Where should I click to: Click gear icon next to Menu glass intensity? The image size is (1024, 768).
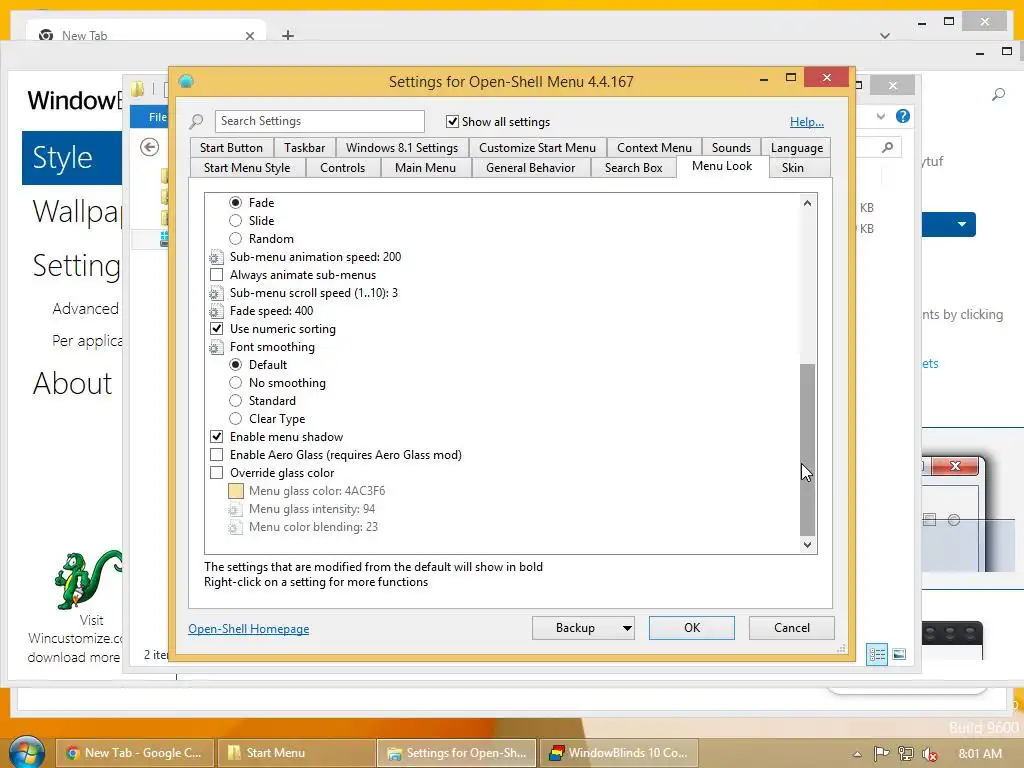[235, 509]
